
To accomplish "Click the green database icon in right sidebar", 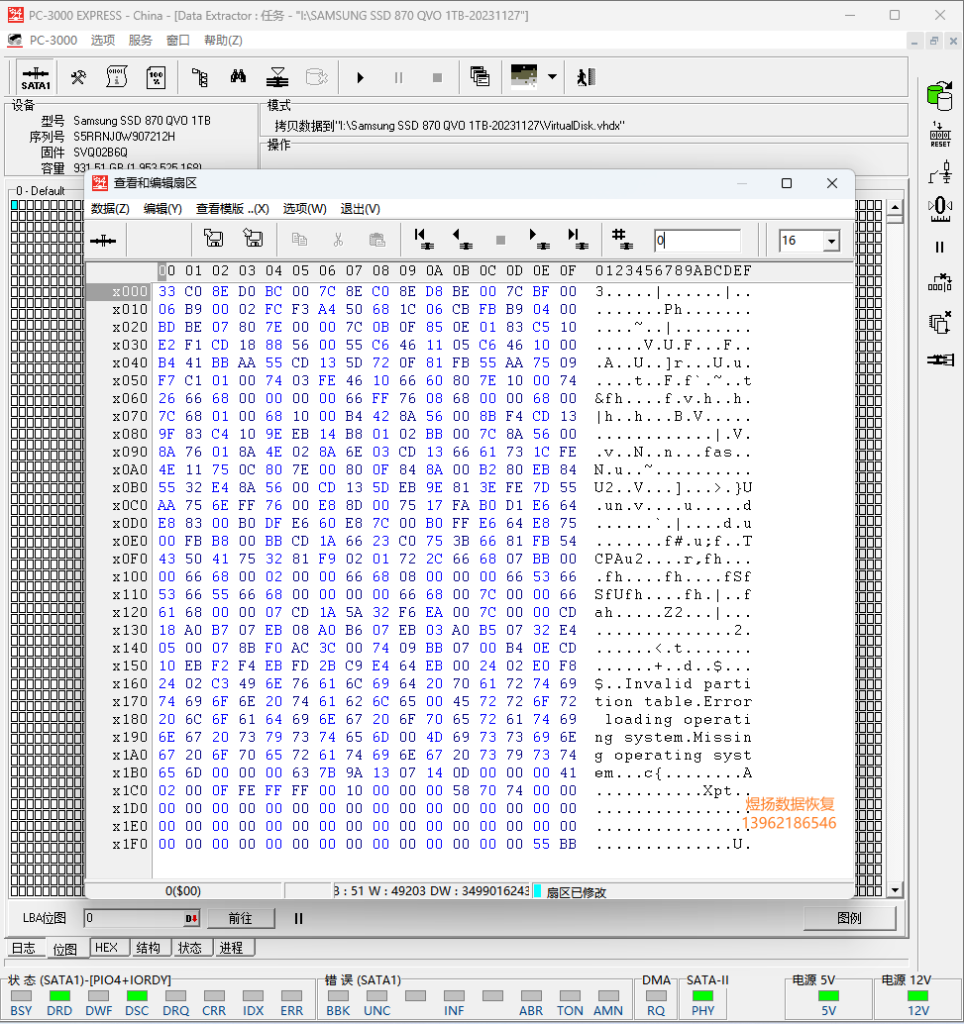I will [940, 96].
